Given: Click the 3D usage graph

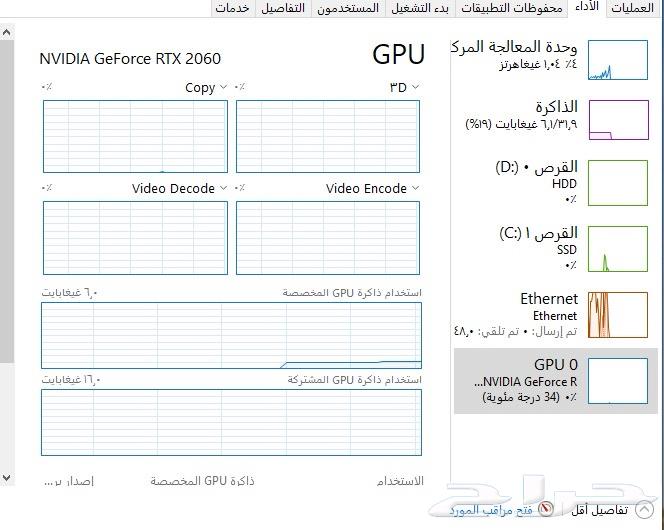Looking at the screenshot, I should (x=328, y=136).
